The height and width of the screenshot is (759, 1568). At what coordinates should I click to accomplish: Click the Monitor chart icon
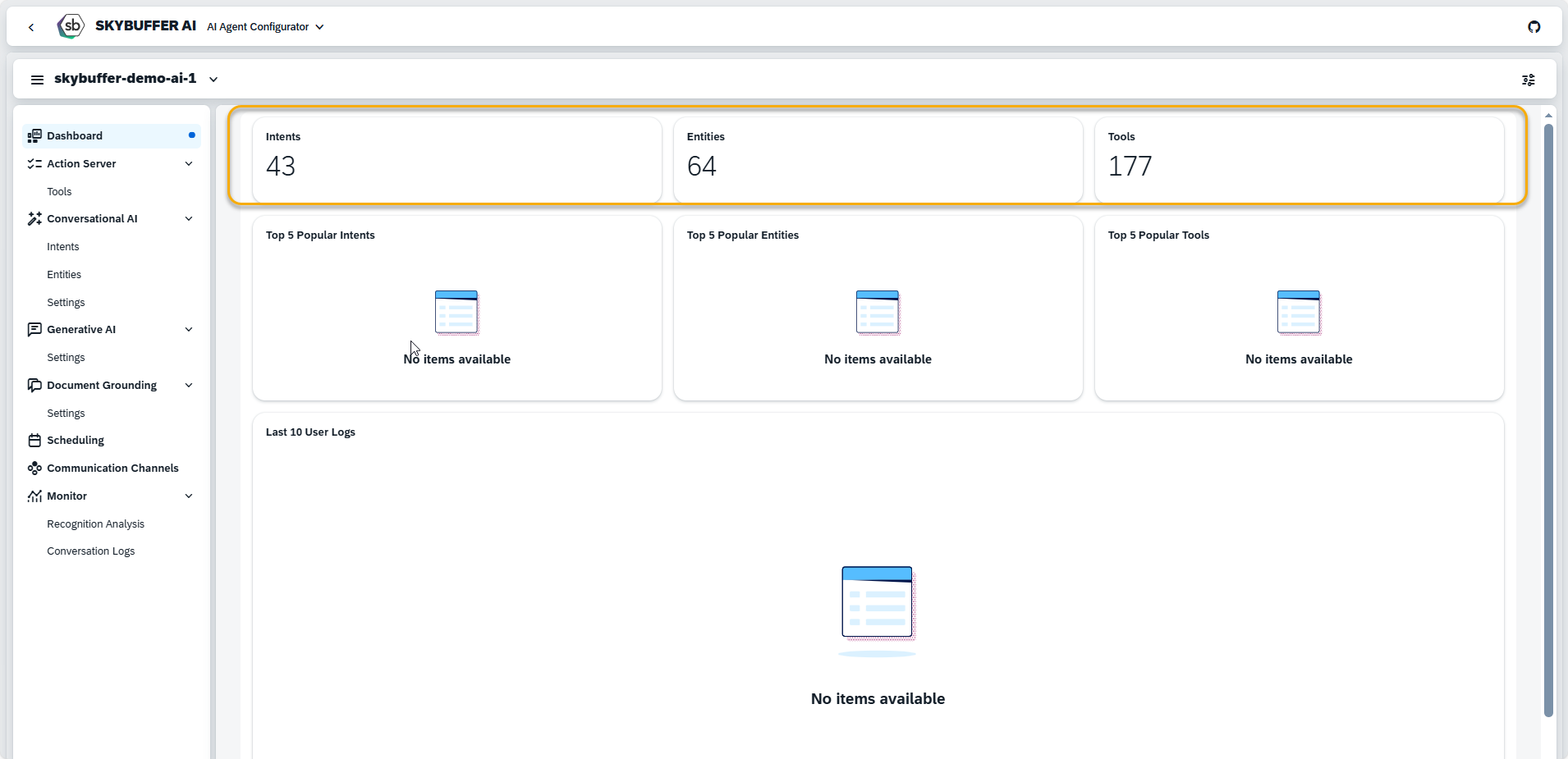tap(34, 496)
